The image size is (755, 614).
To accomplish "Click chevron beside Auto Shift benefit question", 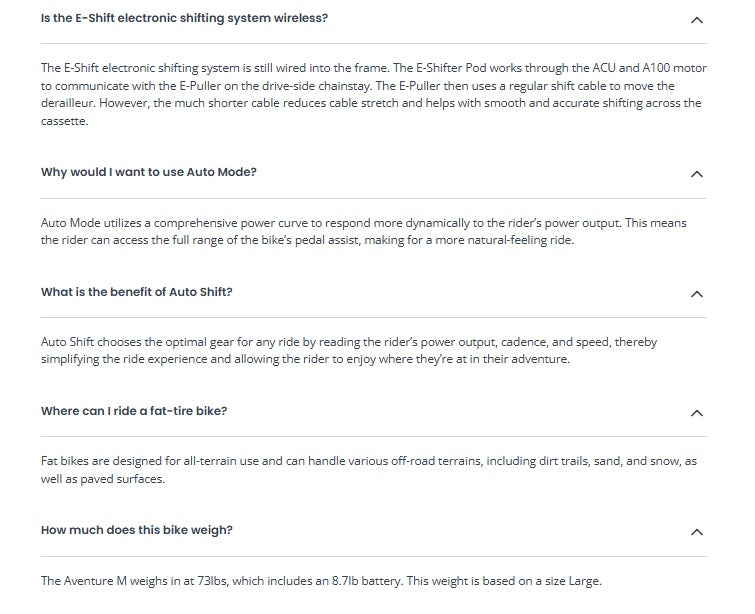I will click(x=697, y=293).
